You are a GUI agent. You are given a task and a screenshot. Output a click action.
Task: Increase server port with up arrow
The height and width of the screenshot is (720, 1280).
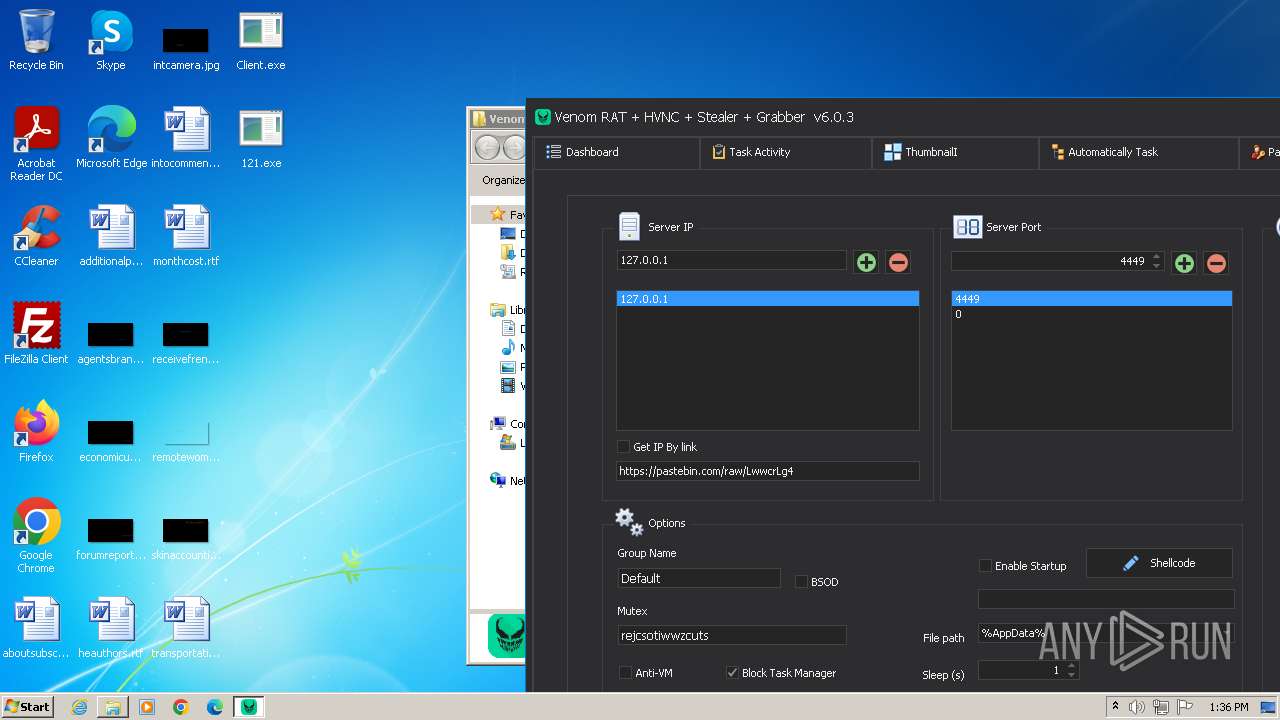1157,256
